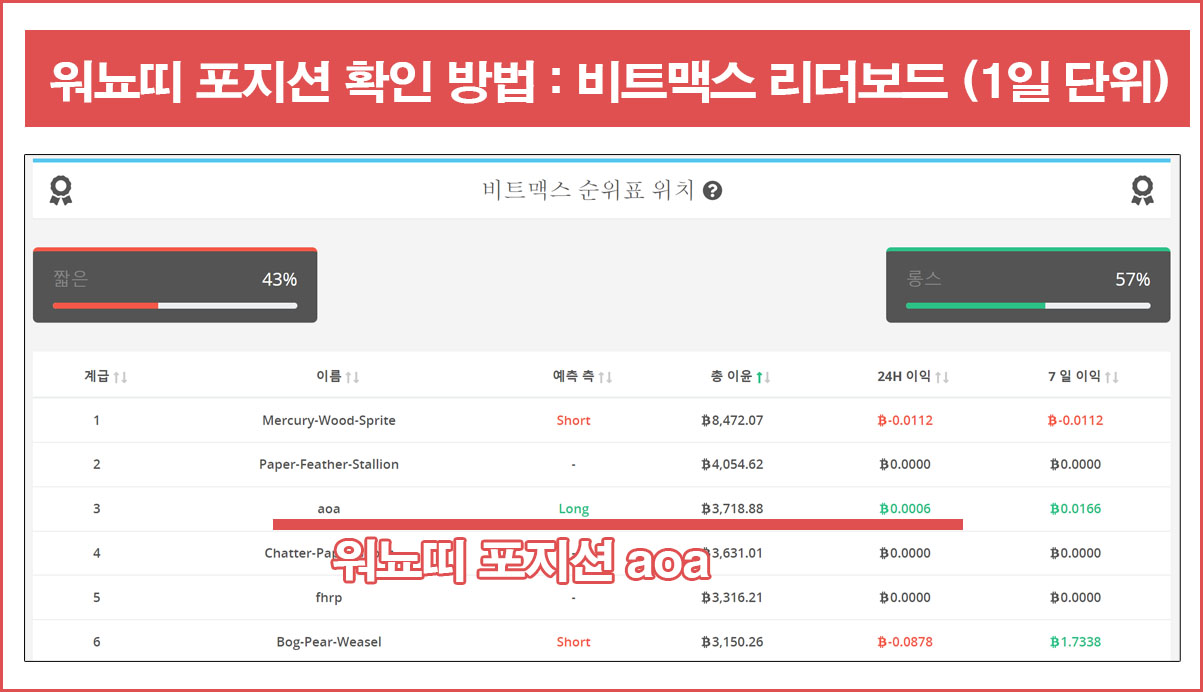This screenshot has height=692, width=1203.
Task: Click 24H profit -0.0112 value
Action: click(x=905, y=420)
